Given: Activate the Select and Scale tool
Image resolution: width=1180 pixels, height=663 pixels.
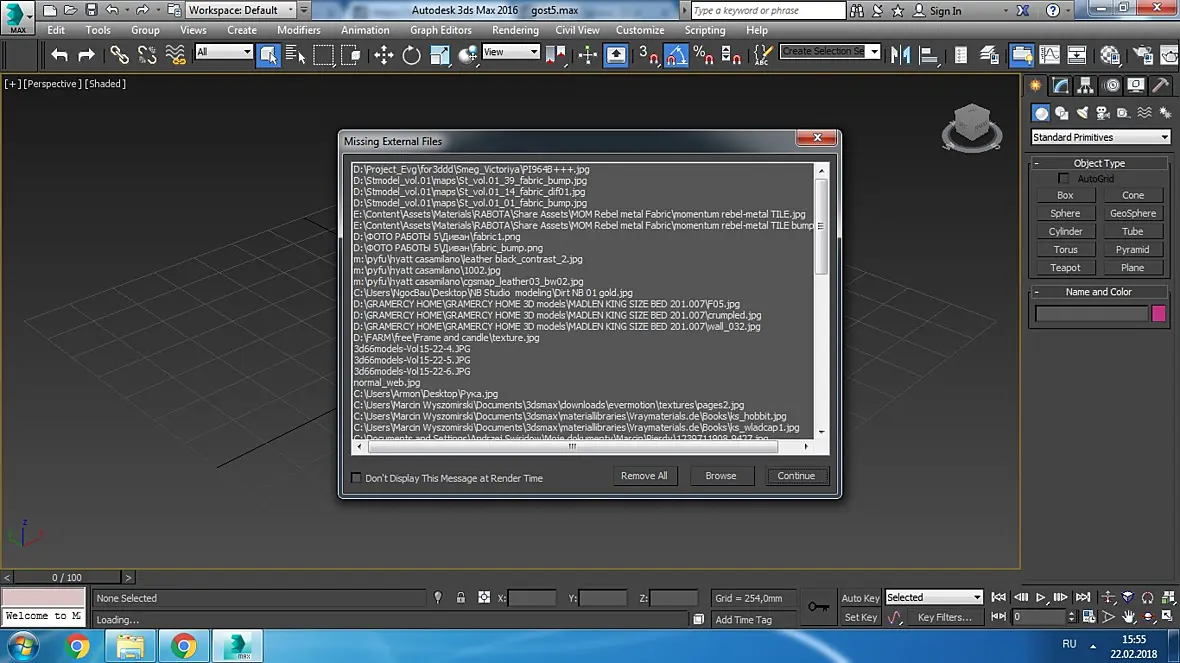Looking at the screenshot, I should tap(439, 54).
